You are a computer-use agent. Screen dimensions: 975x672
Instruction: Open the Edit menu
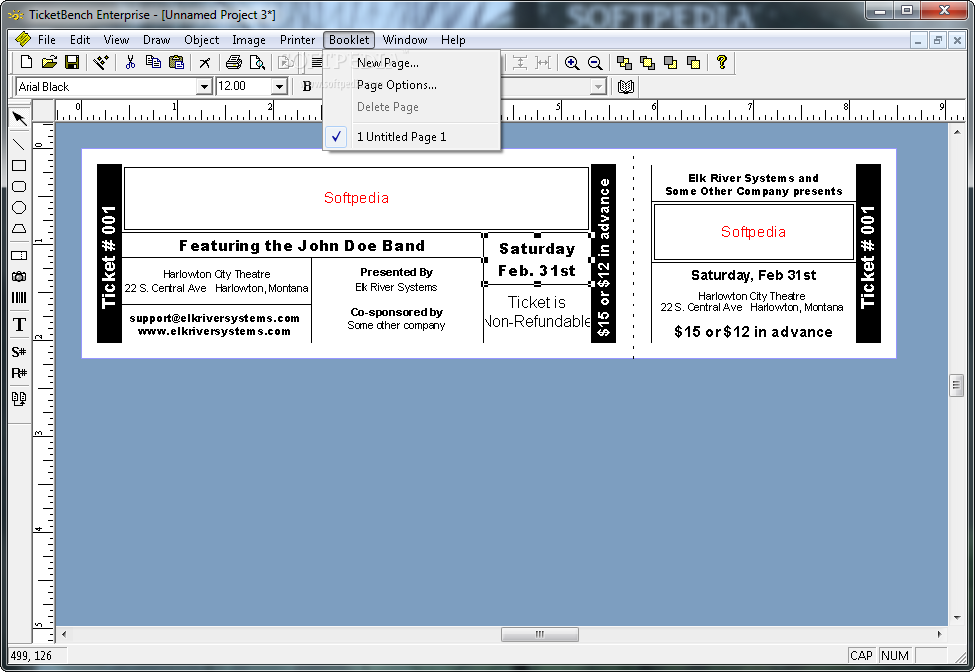[x=80, y=40]
